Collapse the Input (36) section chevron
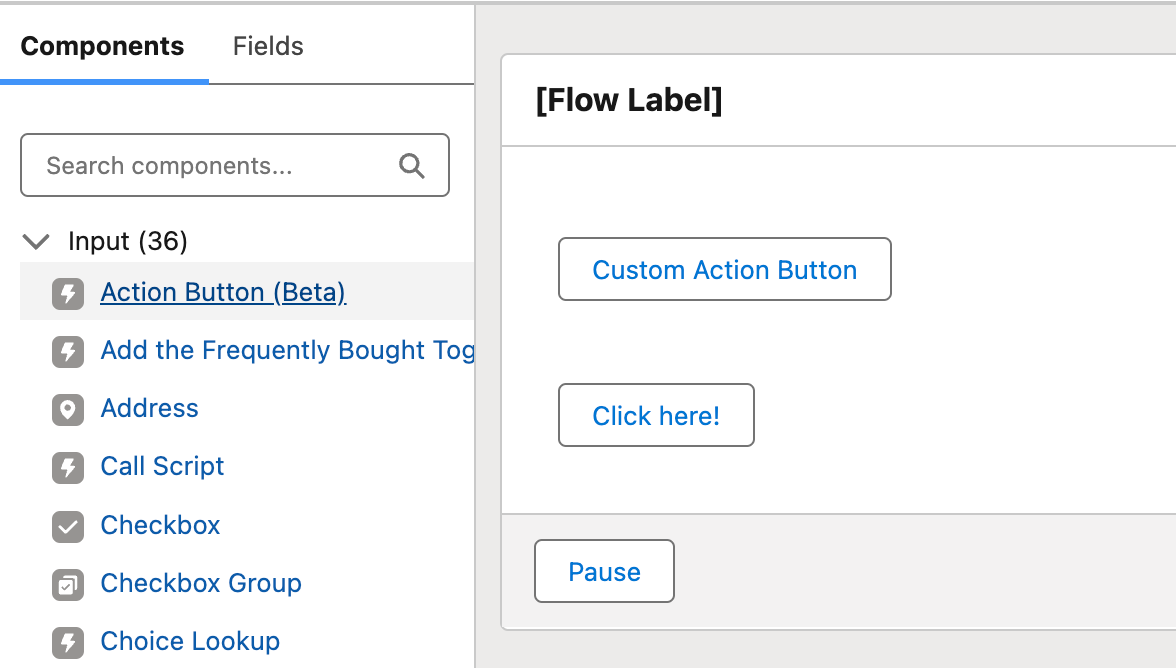Screen dimensions: 1176x668 click(37, 241)
